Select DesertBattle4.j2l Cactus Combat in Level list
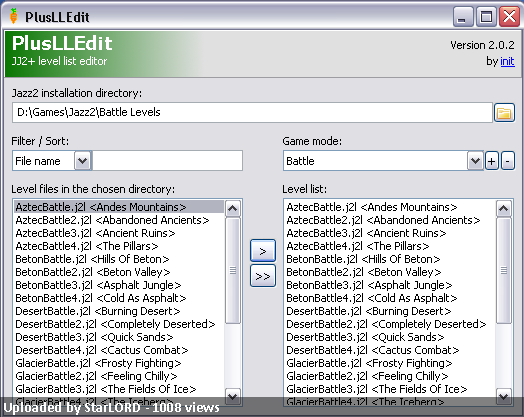 click(373, 350)
